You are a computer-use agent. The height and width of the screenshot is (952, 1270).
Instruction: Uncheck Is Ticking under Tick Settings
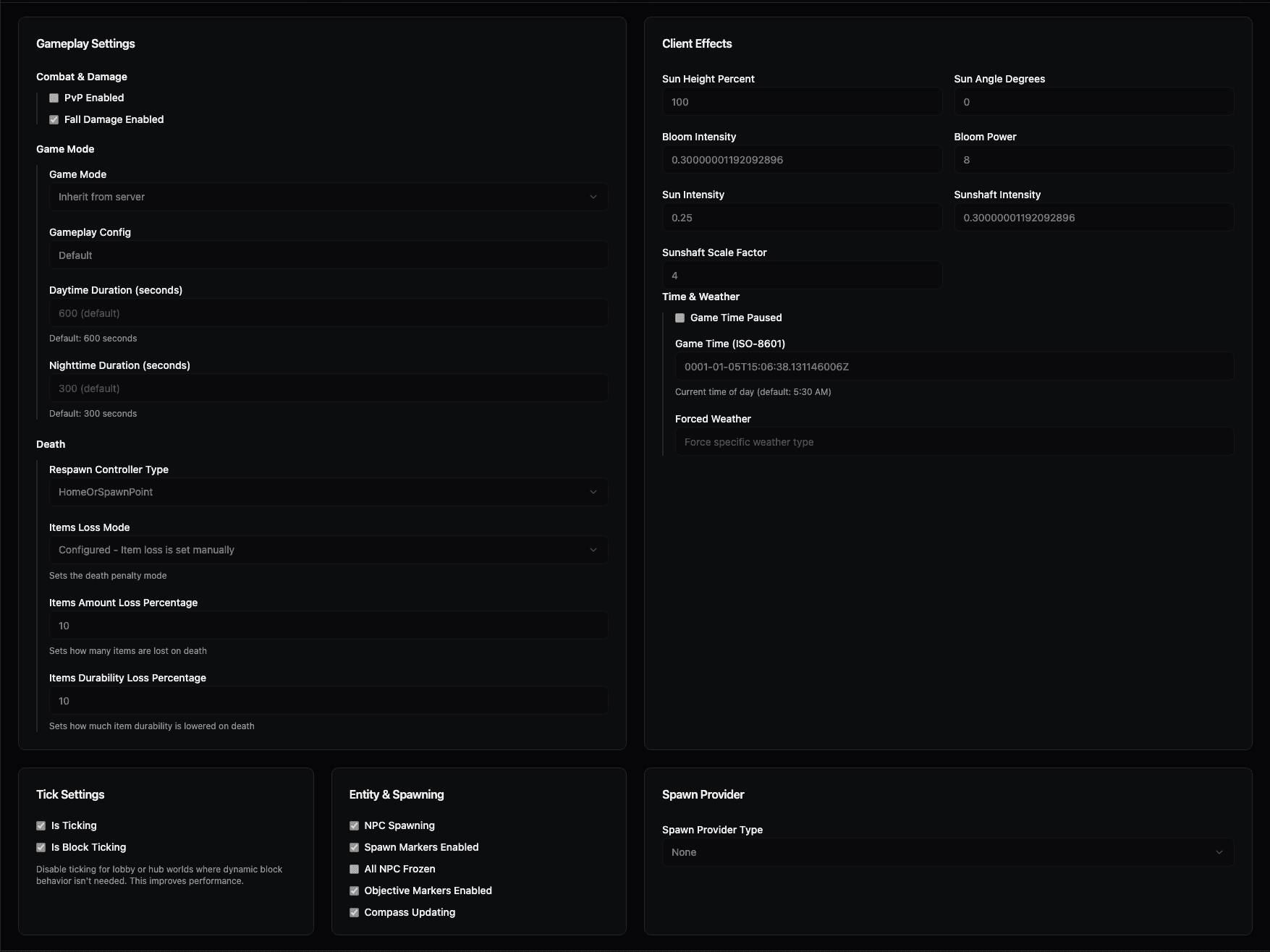click(41, 825)
